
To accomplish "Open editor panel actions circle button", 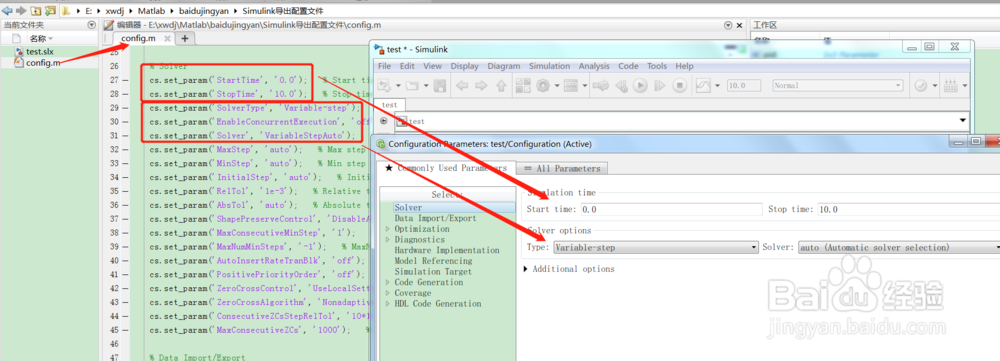I will pyautogui.click(x=728, y=25).
